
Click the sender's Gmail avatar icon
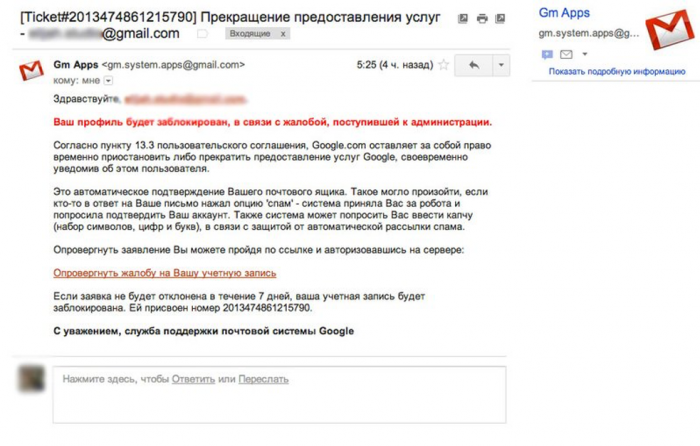click(32, 70)
